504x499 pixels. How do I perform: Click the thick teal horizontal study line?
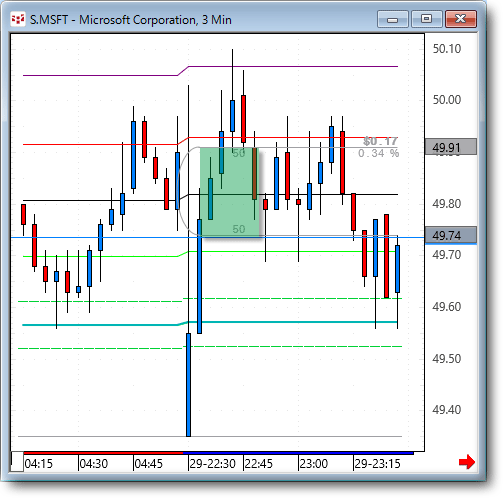tap(210, 323)
